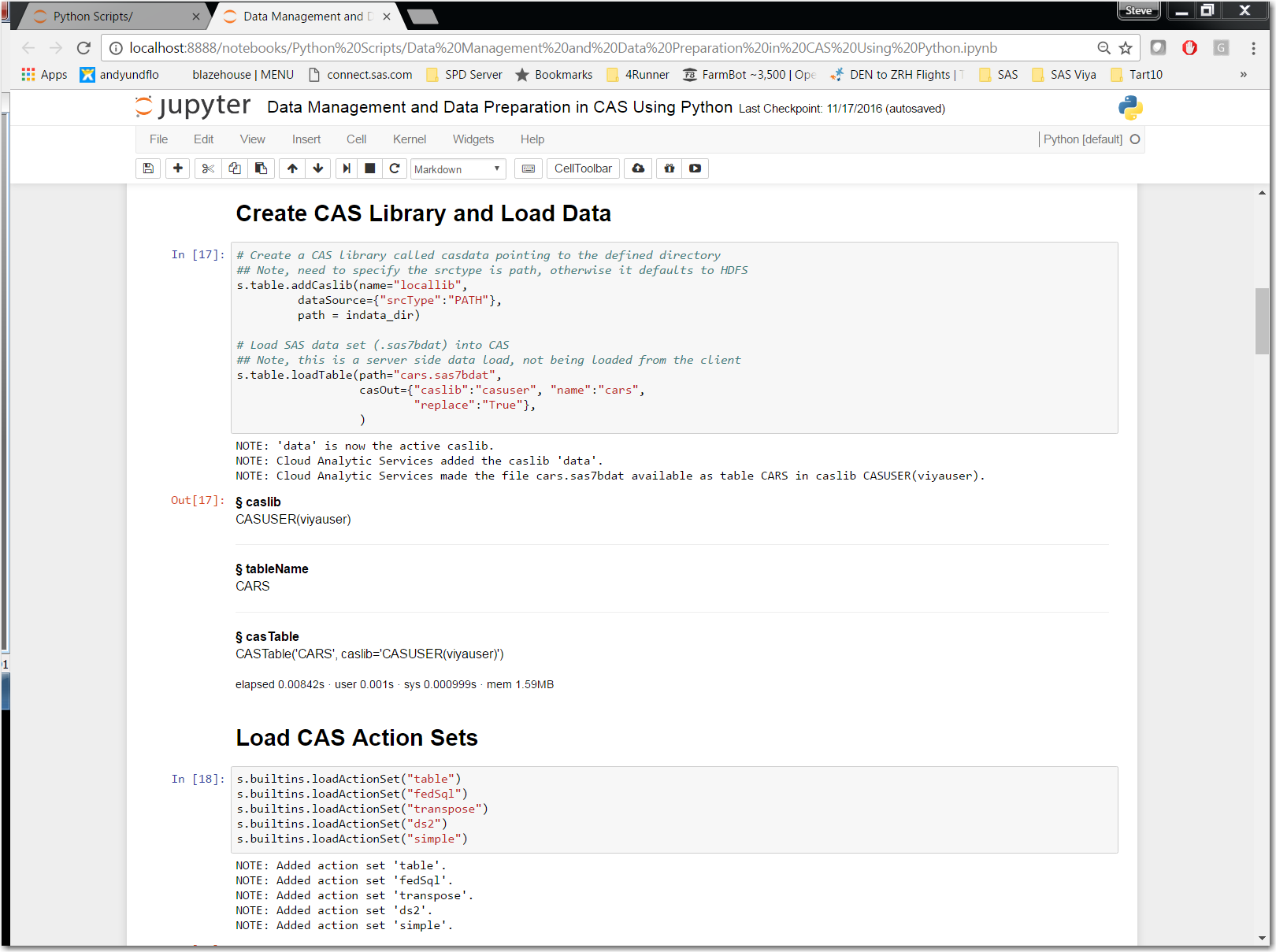
Task: Bookmark this page with the star icon
Action: (1126, 48)
